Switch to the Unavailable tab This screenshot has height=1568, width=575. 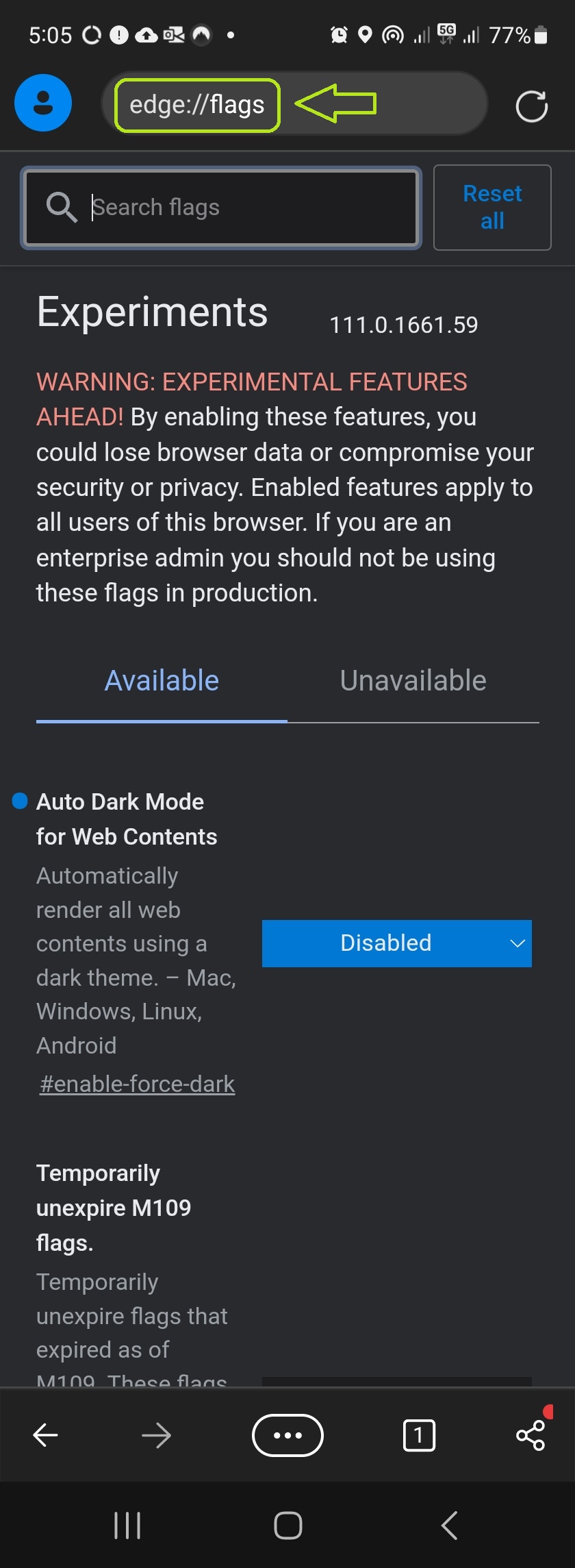click(x=413, y=681)
